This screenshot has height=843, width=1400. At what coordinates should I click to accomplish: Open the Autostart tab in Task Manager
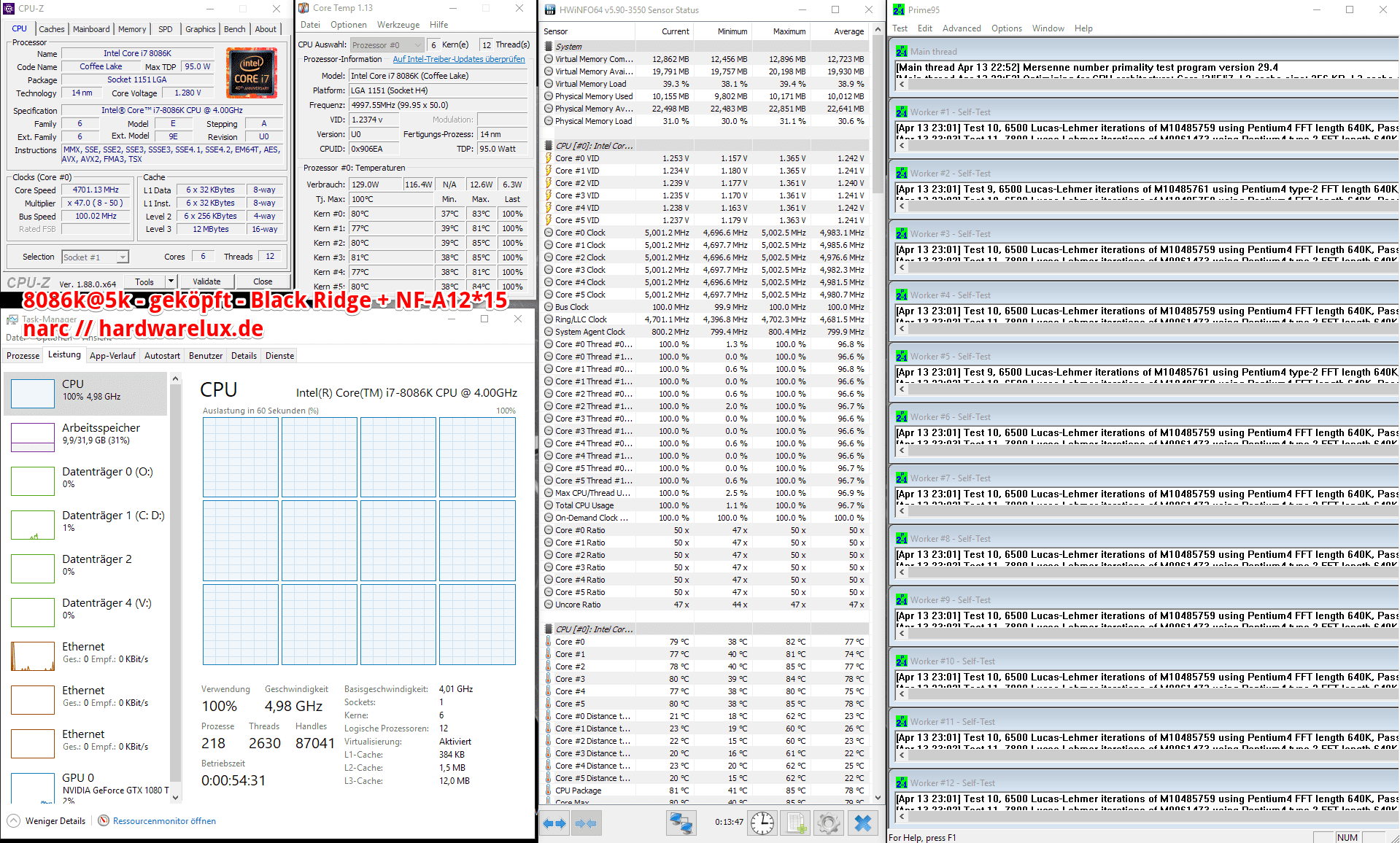[x=162, y=356]
